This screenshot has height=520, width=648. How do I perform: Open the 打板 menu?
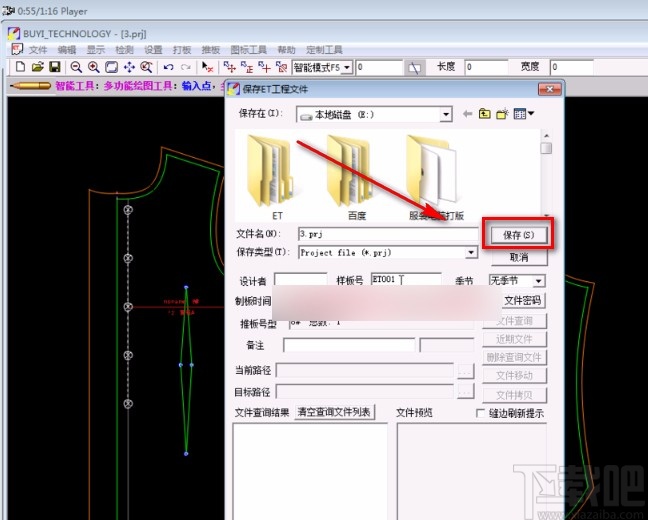pyautogui.click(x=182, y=50)
